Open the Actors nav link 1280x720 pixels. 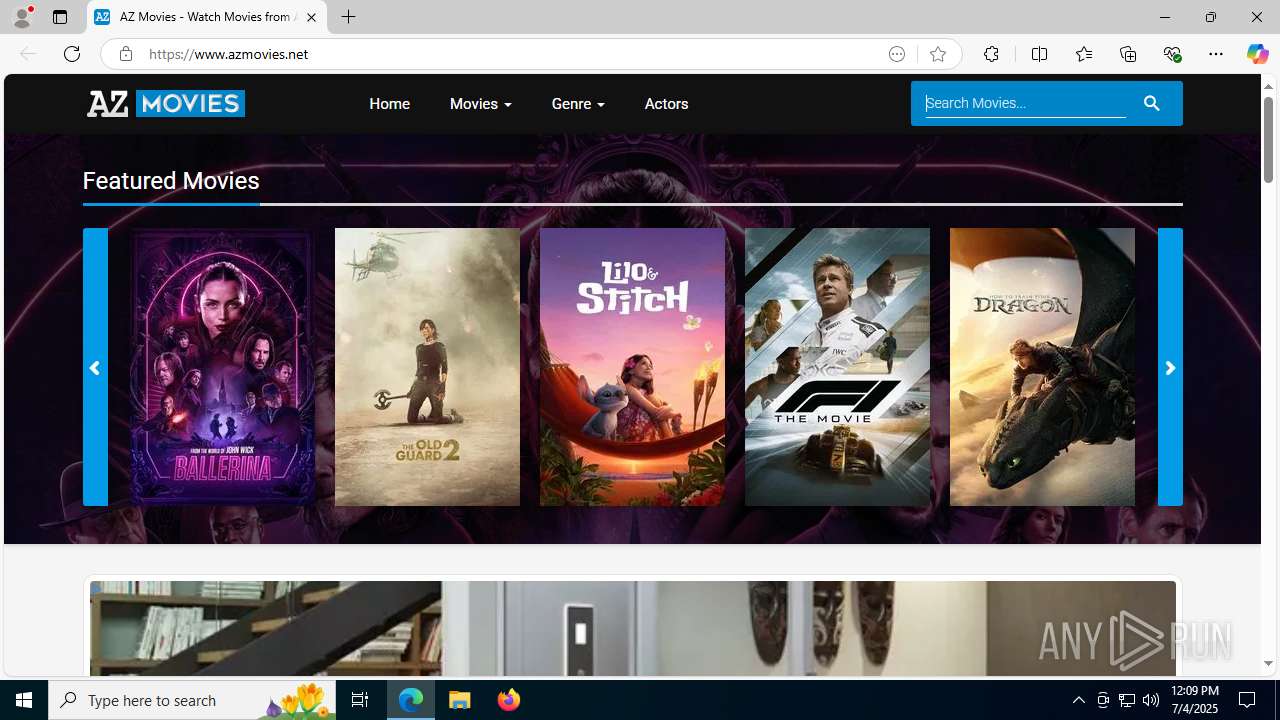click(x=666, y=104)
